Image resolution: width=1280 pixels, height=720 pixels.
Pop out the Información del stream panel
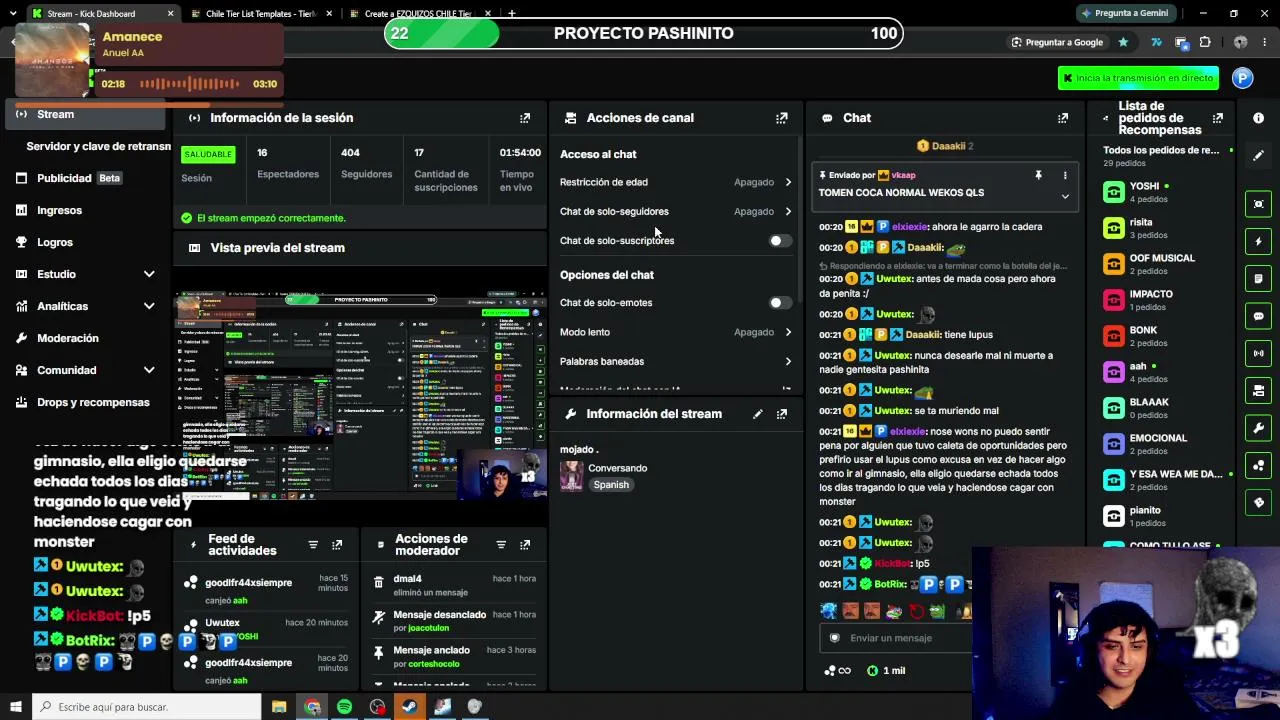point(782,414)
